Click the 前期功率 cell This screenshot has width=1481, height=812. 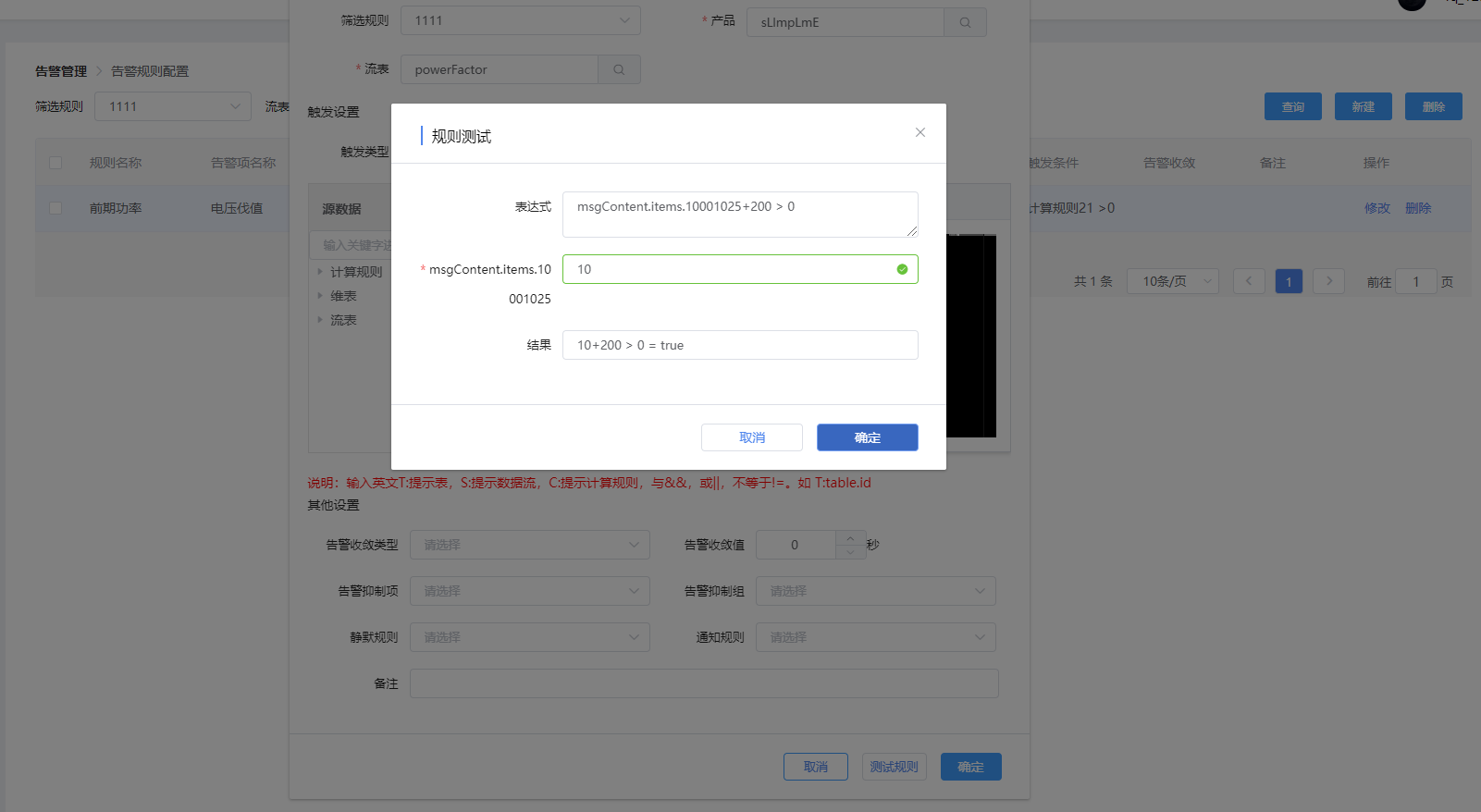(x=116, y=208)
